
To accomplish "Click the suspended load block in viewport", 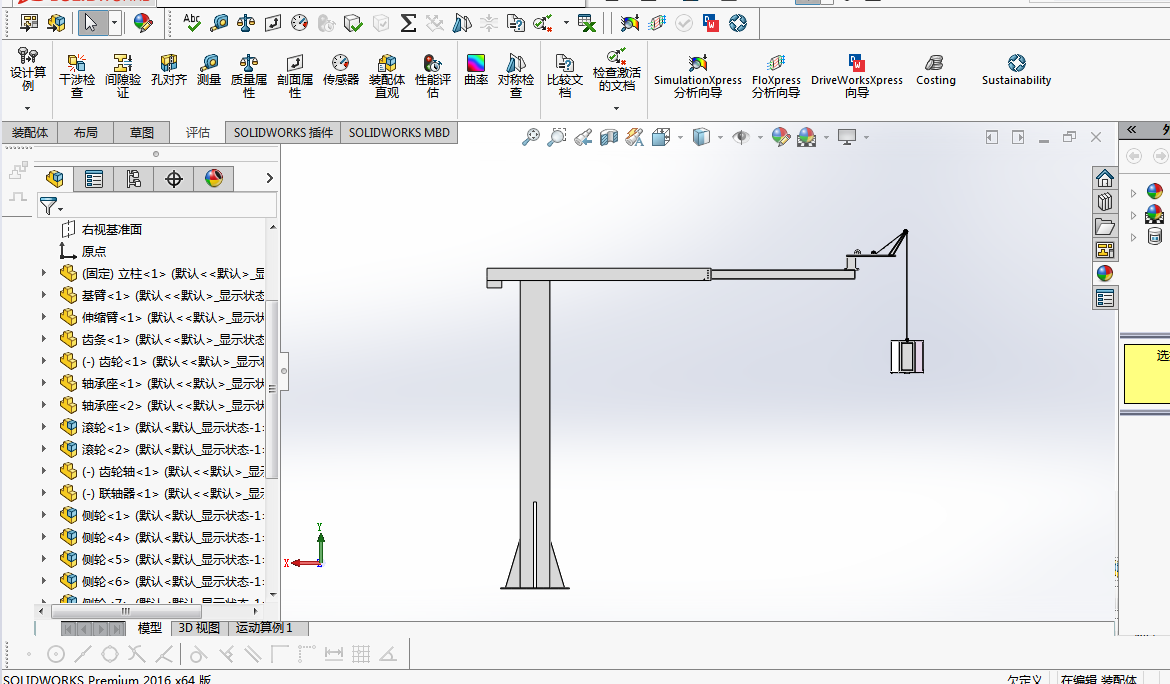I will (x=907, y=357).
